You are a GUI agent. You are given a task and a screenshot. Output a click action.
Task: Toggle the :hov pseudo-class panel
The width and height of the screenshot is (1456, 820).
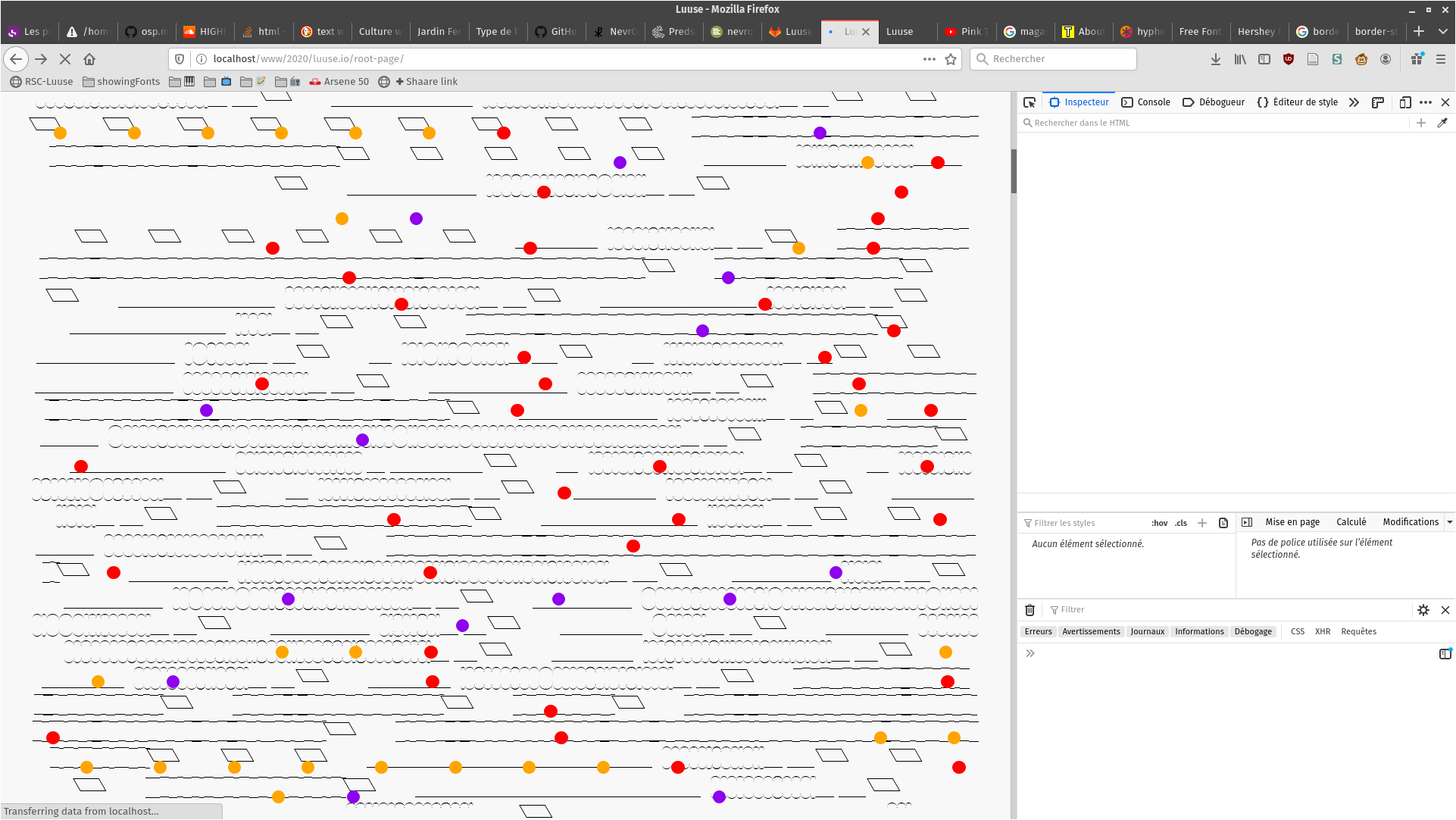1159,523
